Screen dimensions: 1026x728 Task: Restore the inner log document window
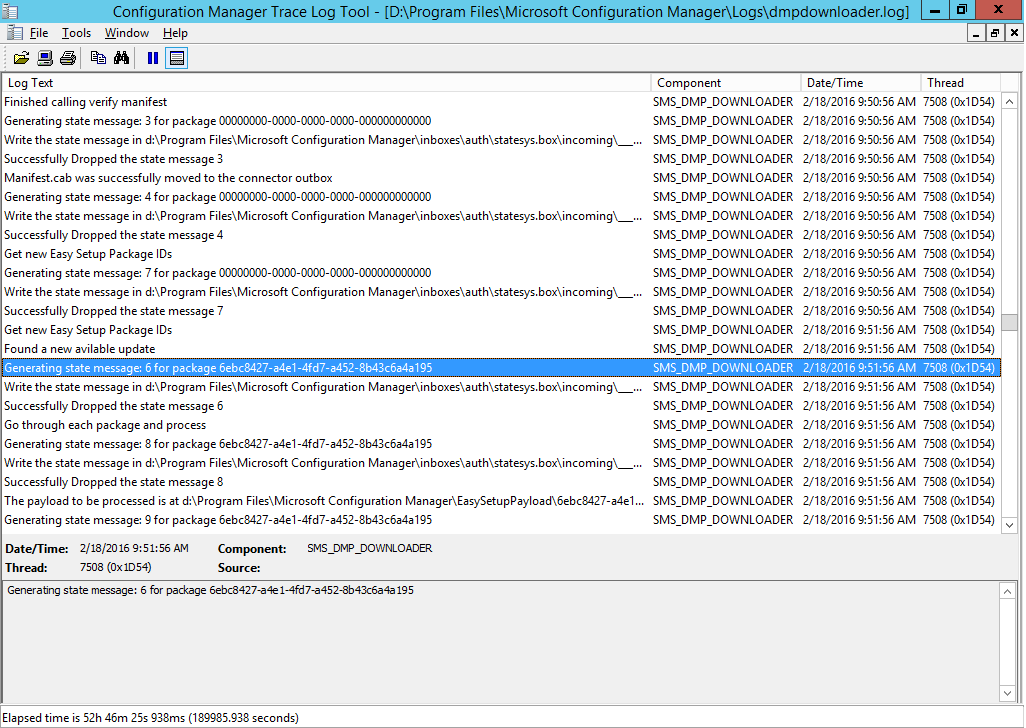995,33
